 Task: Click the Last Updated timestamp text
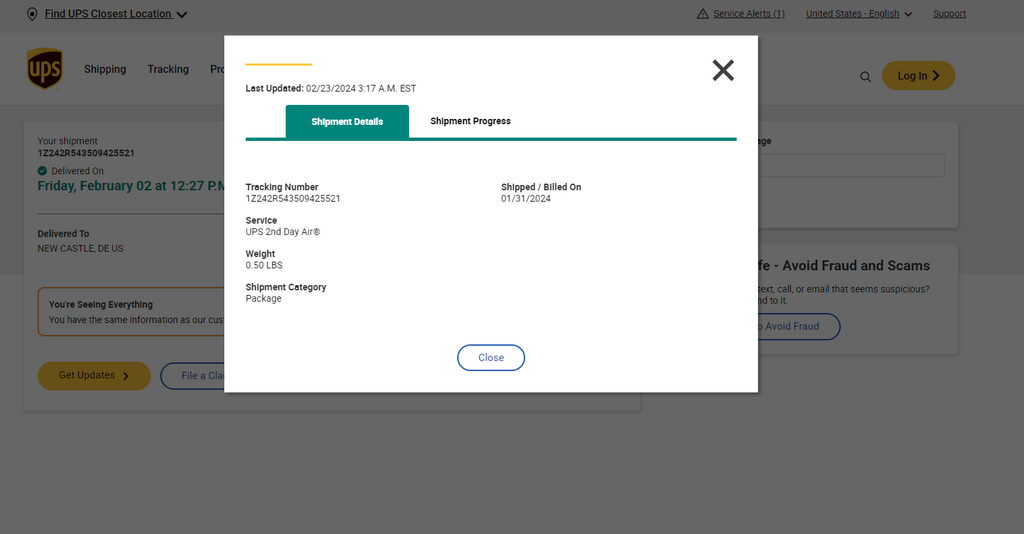(330, 88)
